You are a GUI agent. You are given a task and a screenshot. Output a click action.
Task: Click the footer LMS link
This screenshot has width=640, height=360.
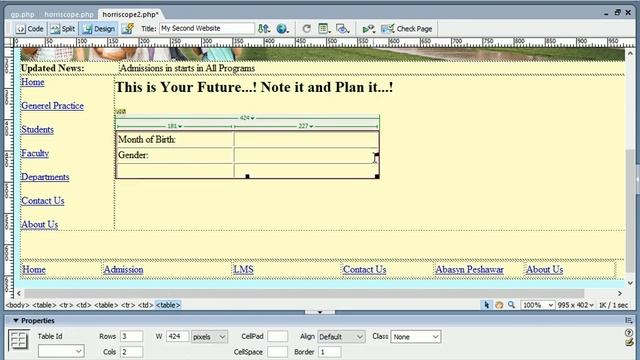pos(243,269)
